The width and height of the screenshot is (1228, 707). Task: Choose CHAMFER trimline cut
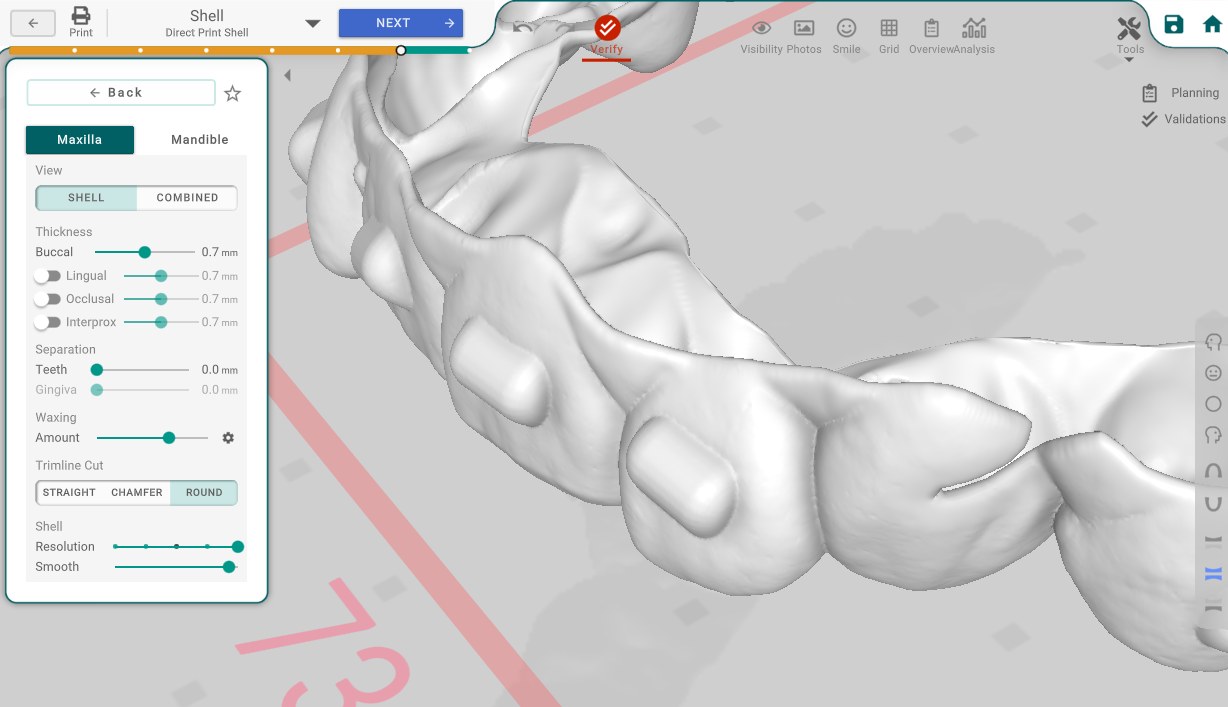click(x=137, y=493)
